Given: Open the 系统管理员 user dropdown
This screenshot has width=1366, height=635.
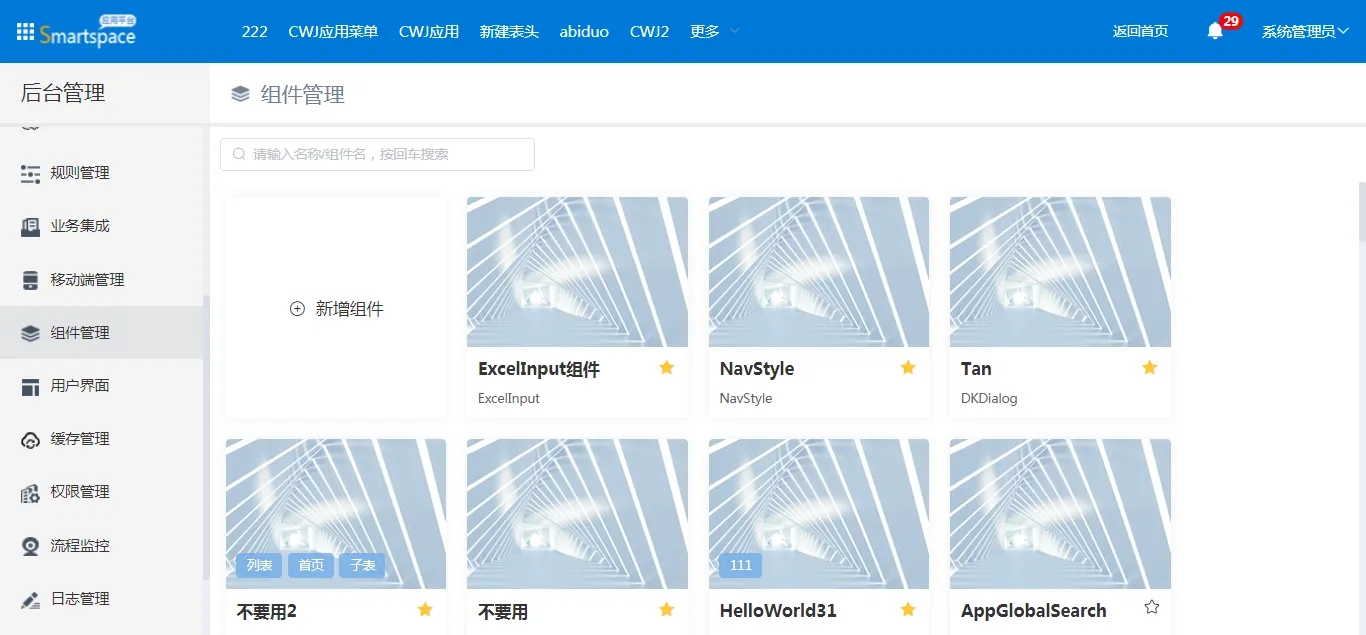Looking at the screenshot, I should [1305, 31].
